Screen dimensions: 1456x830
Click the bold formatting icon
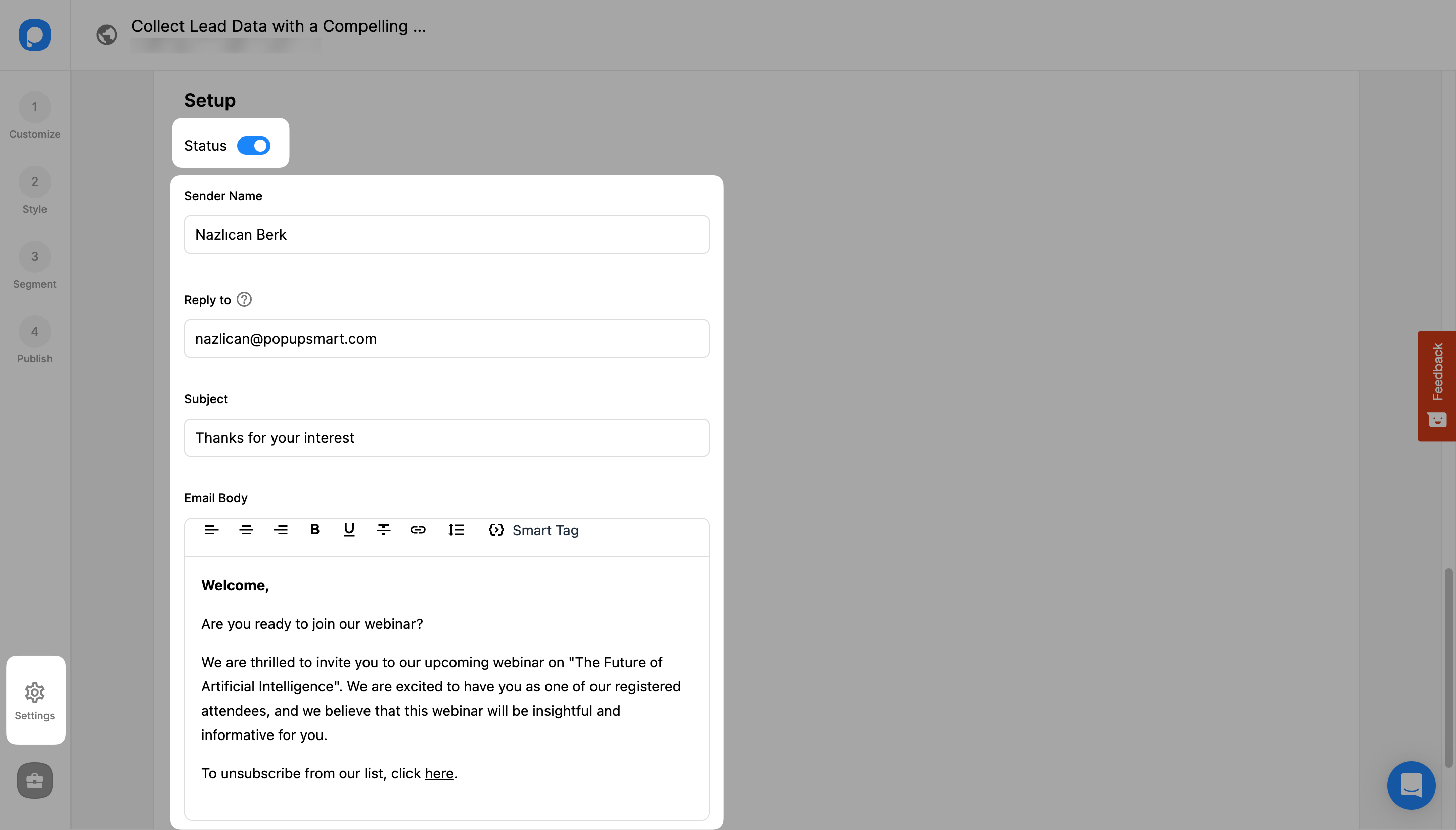pos(314,530)
